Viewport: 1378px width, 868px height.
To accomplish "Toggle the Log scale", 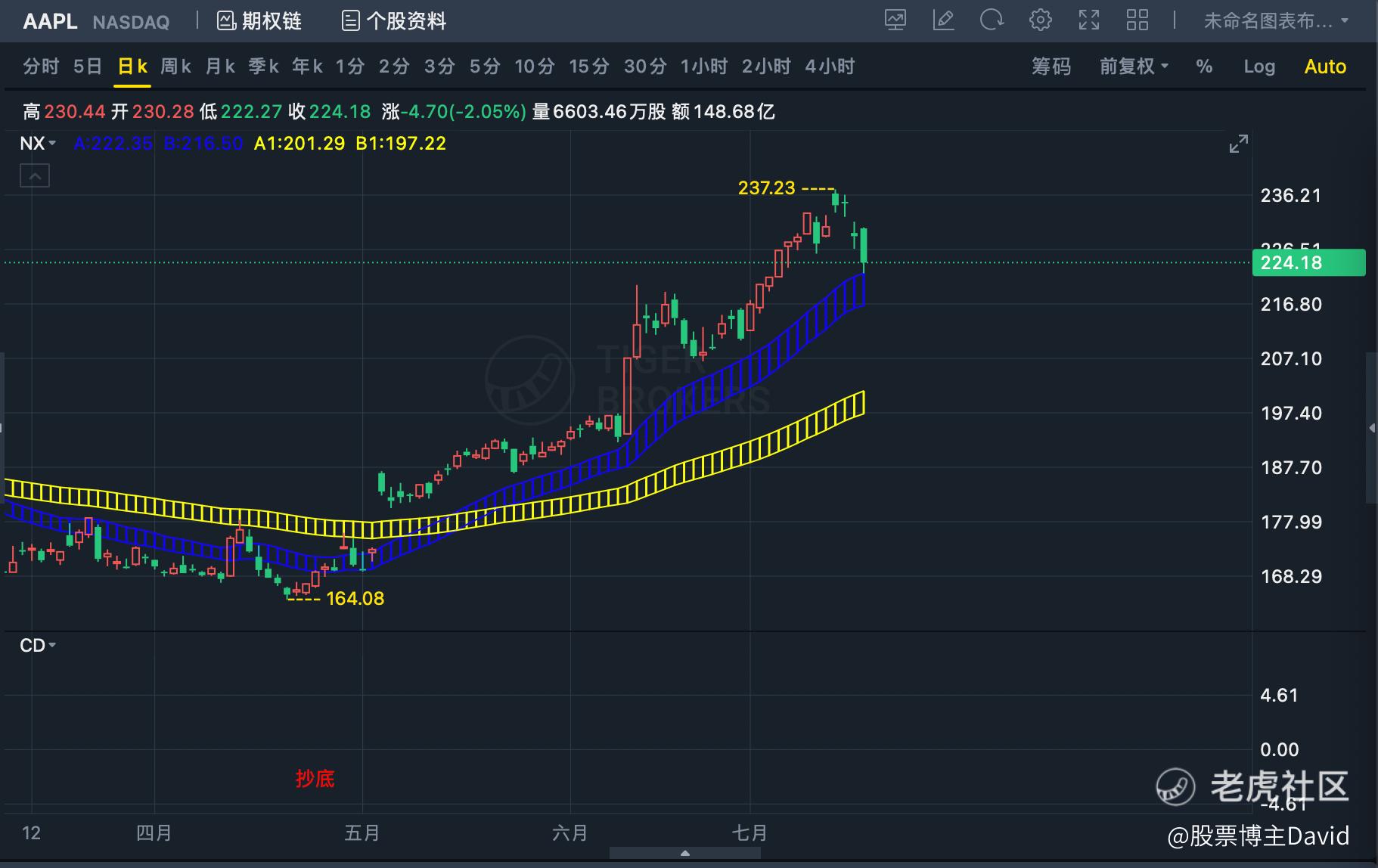I will point(1259,67).
